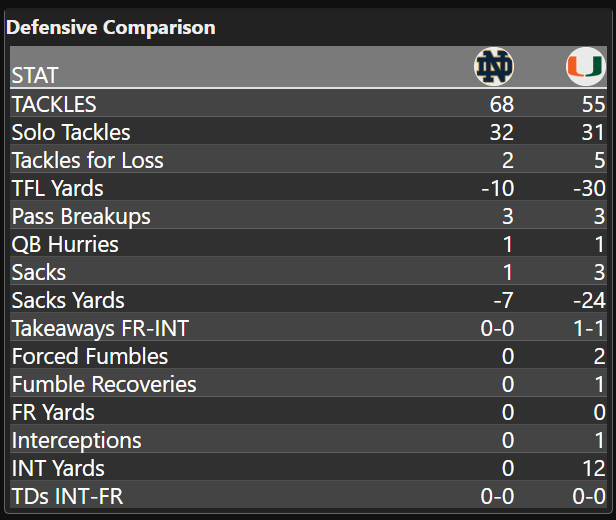This screenshot has width=616, height=520.
Task: Click the Solo Tackles row label
Action: pos(71,132)
